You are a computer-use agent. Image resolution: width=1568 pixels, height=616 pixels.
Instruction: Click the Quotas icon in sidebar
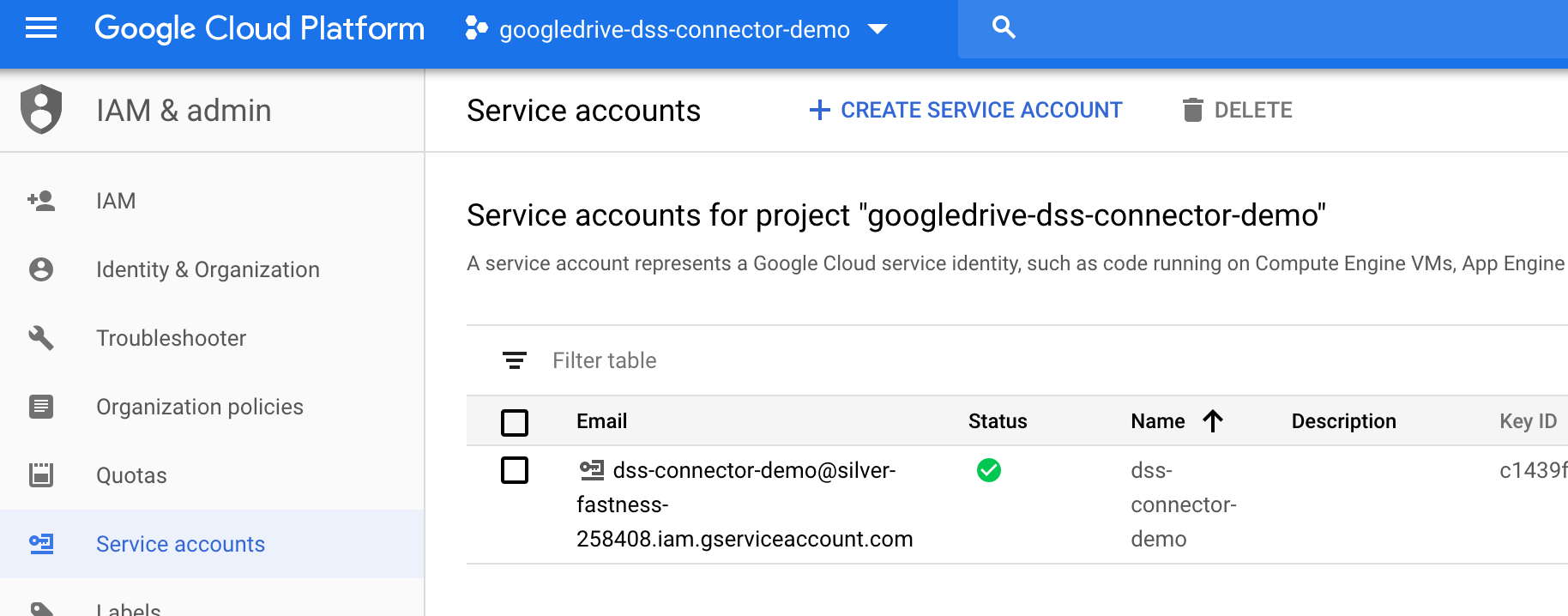click(41, 475)
